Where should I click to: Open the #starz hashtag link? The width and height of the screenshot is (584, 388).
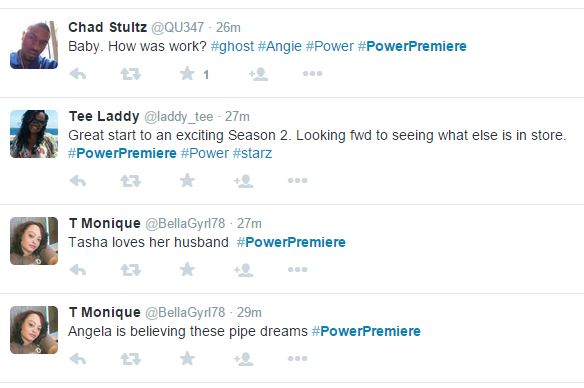252,153
